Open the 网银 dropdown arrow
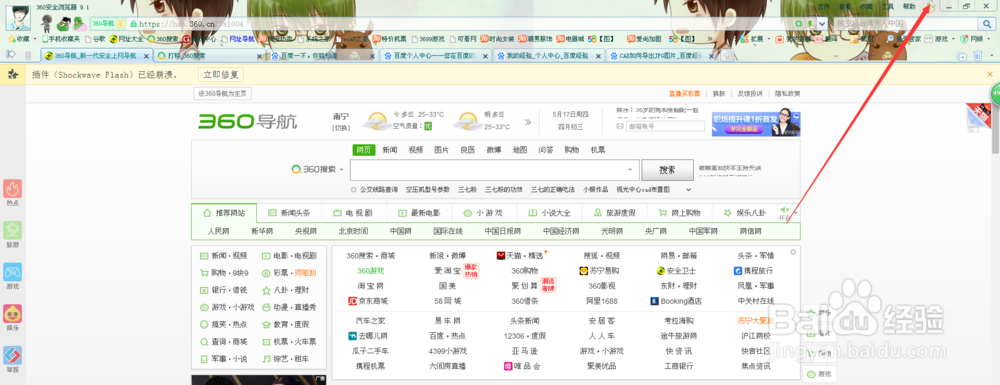Image resolution: width=1000 pixels, height=385 pixels. [989, 39]
